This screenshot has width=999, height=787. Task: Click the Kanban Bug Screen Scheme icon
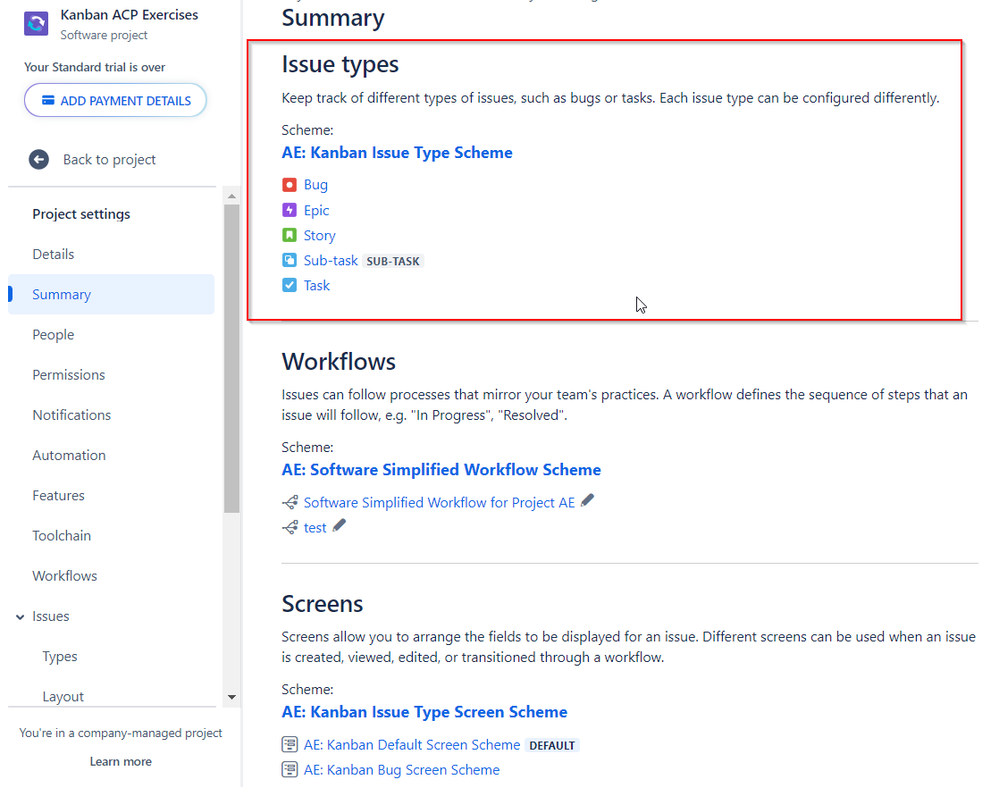pos(289,769)
